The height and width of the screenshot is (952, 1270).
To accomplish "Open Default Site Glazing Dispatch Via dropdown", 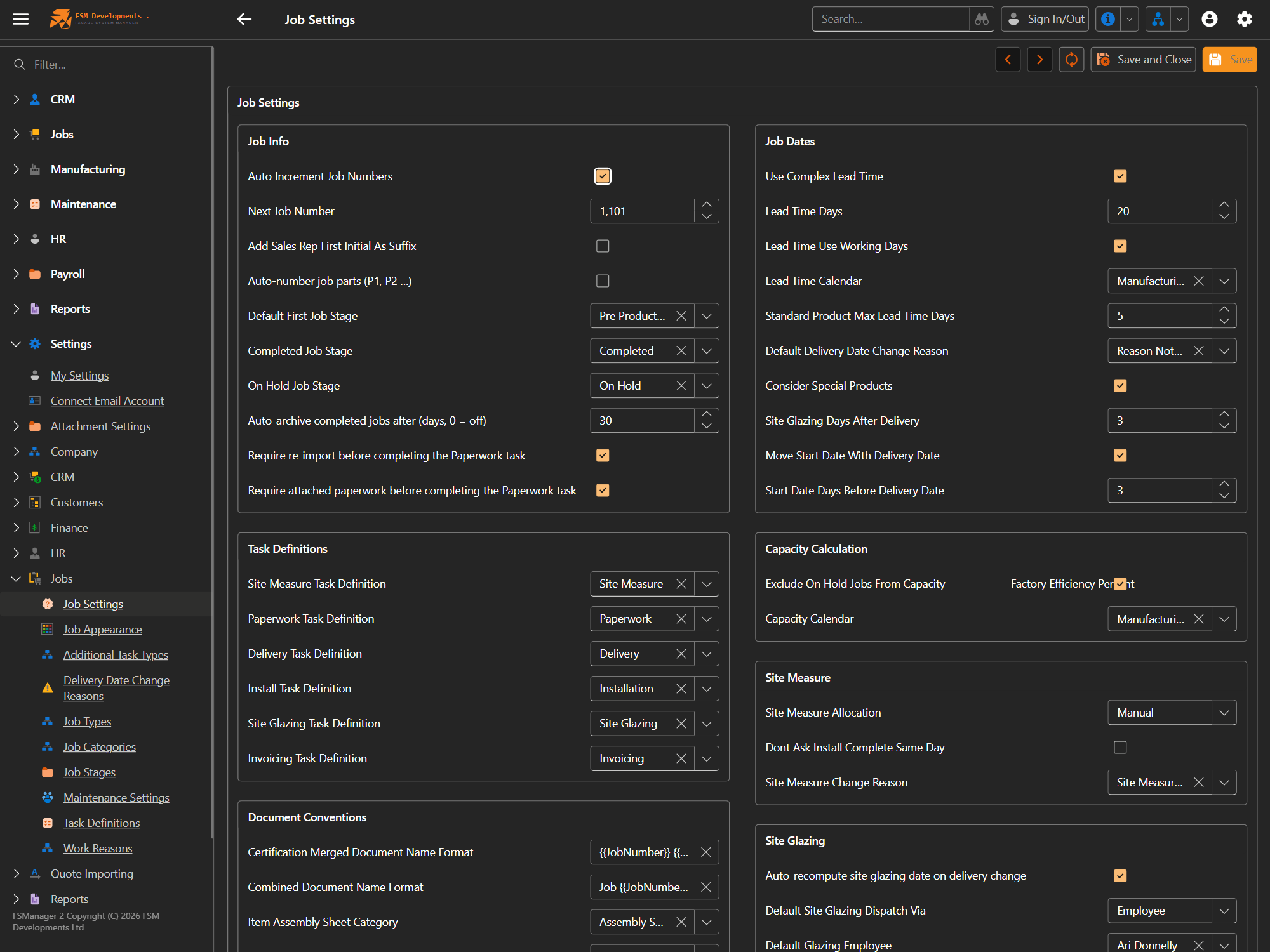I will 1224,911.
